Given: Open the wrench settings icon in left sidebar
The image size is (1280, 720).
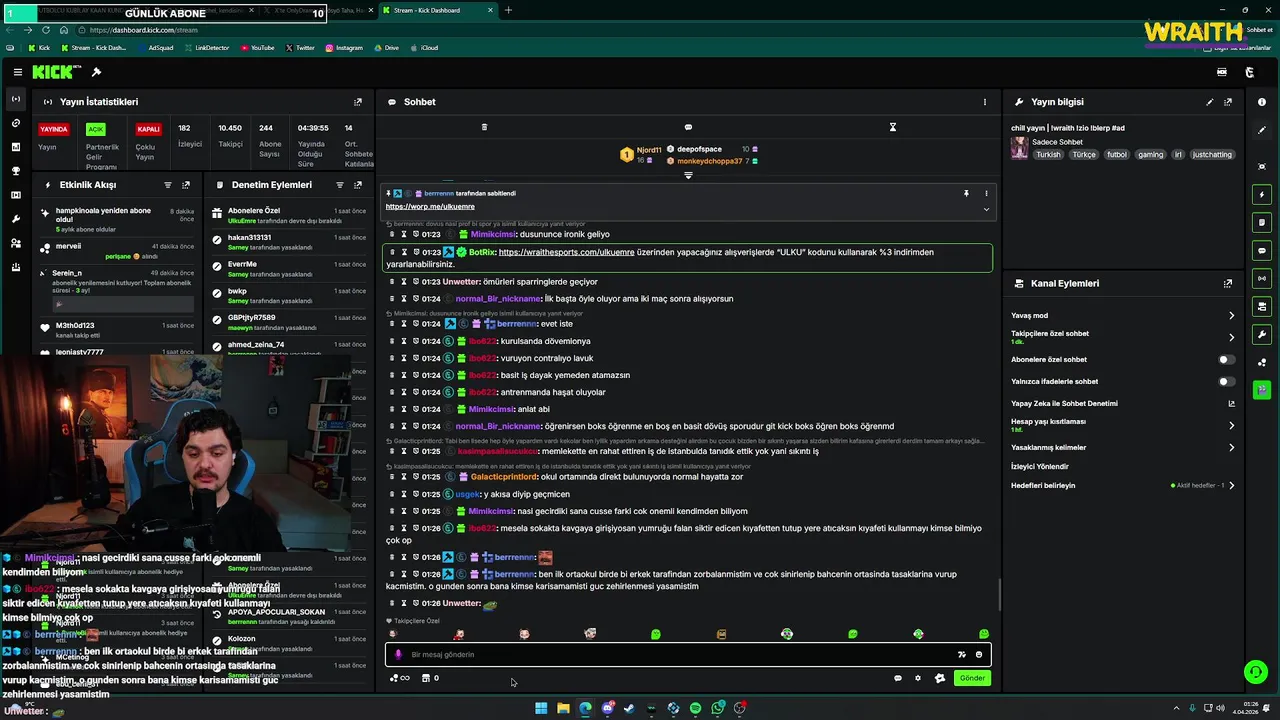Looking at the screenshot, I should point(15,219).
